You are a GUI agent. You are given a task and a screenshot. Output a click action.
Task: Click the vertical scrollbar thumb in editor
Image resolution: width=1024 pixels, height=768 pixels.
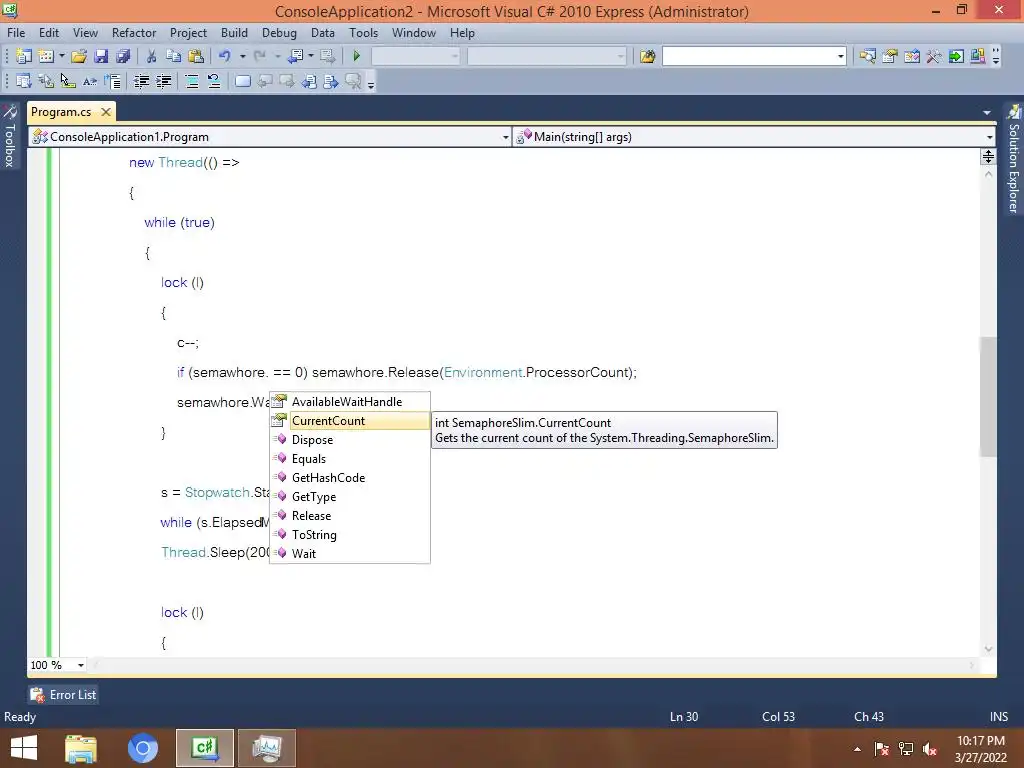[x=988, y=396]
